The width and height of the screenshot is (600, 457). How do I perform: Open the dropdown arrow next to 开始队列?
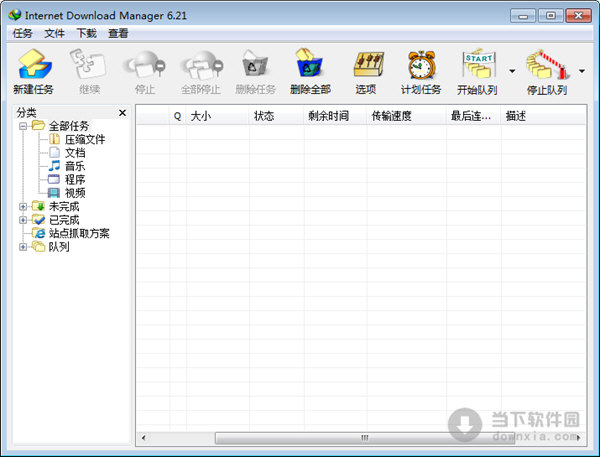coord(512,71)
